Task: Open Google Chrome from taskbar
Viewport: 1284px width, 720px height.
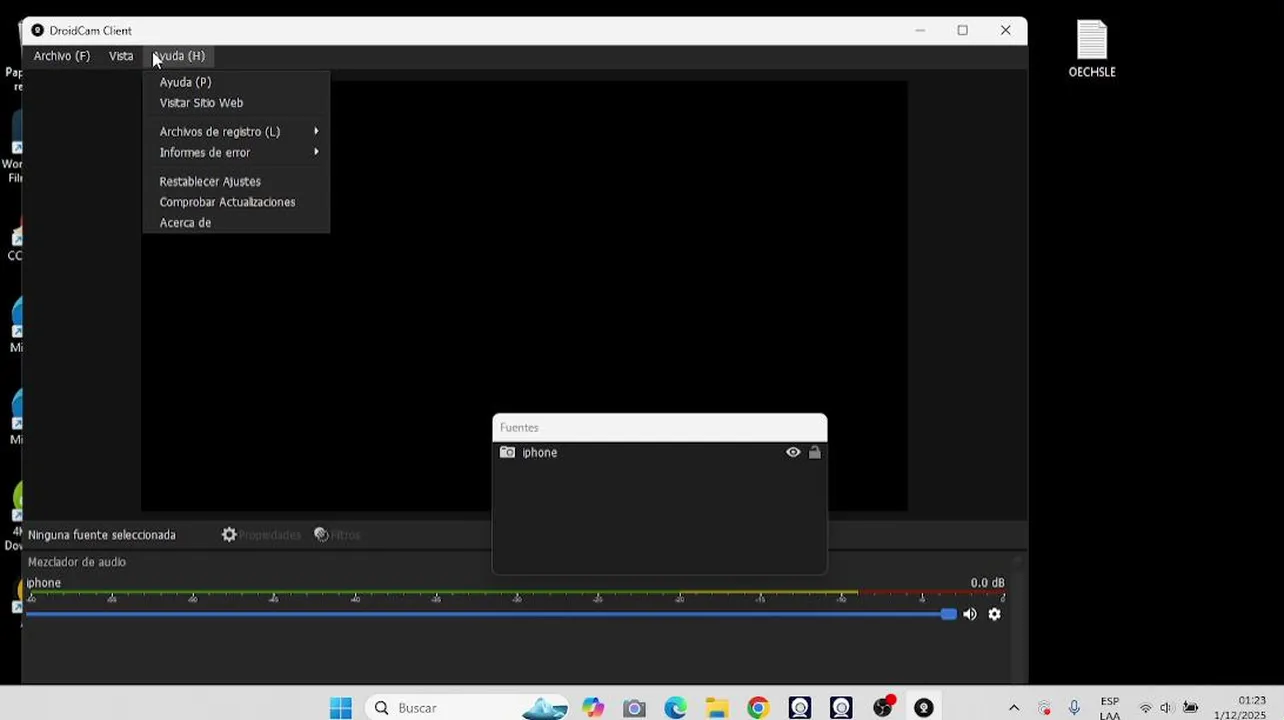Action: 758,708
